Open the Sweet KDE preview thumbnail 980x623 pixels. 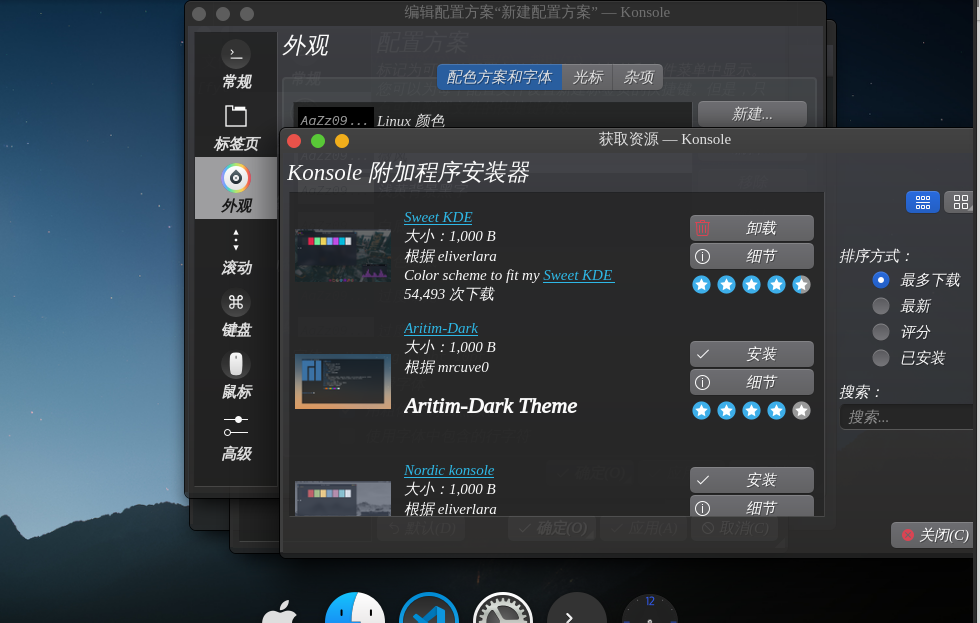tap(343, 256)
